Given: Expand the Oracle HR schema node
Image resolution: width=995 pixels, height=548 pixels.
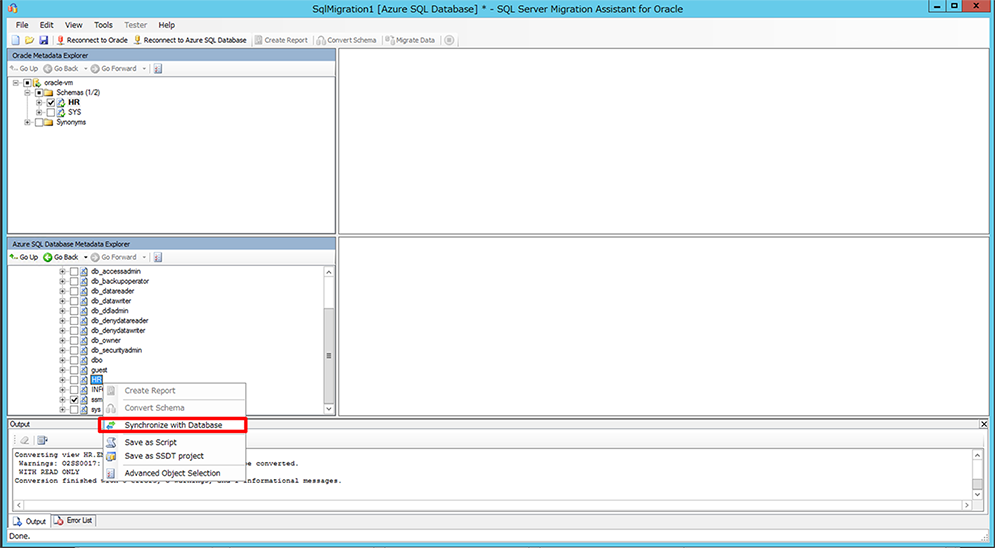Looking at the screenshot, I should click(39, 103).
